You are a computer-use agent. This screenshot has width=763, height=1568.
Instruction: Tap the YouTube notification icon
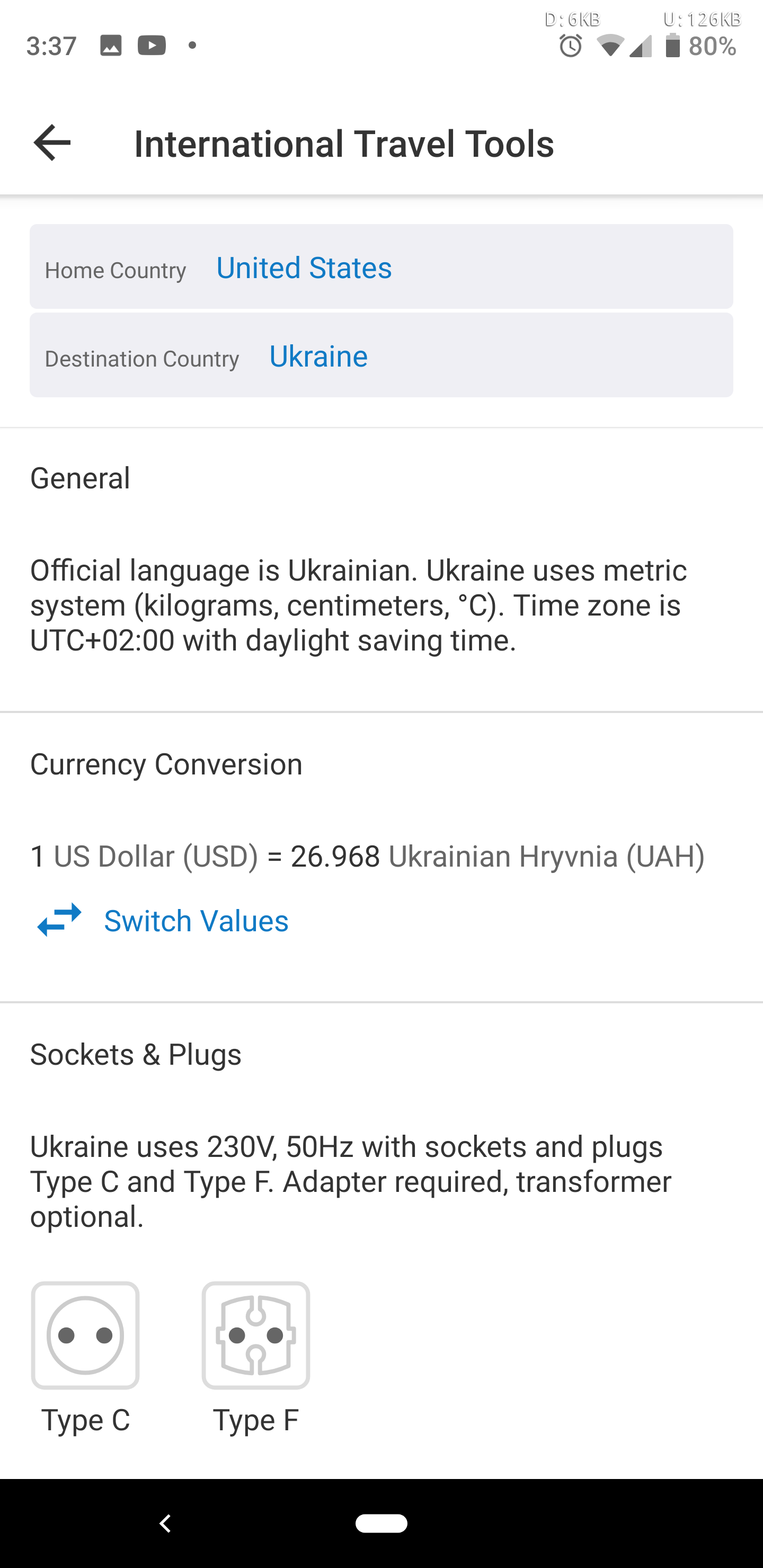point(152,46)
